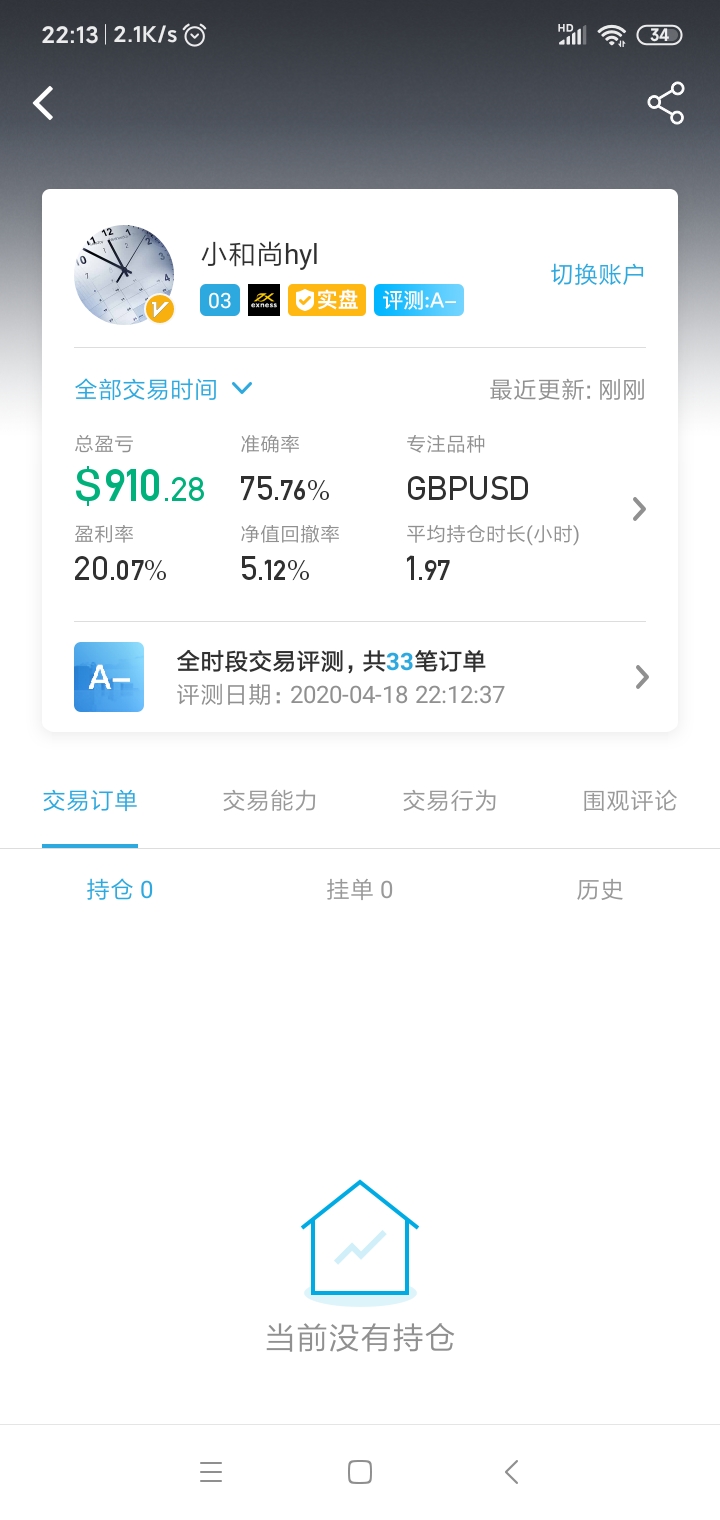Tap the empty positions house icon
This screenshot has height=1520, width=720.
[x=360, y=1241]
